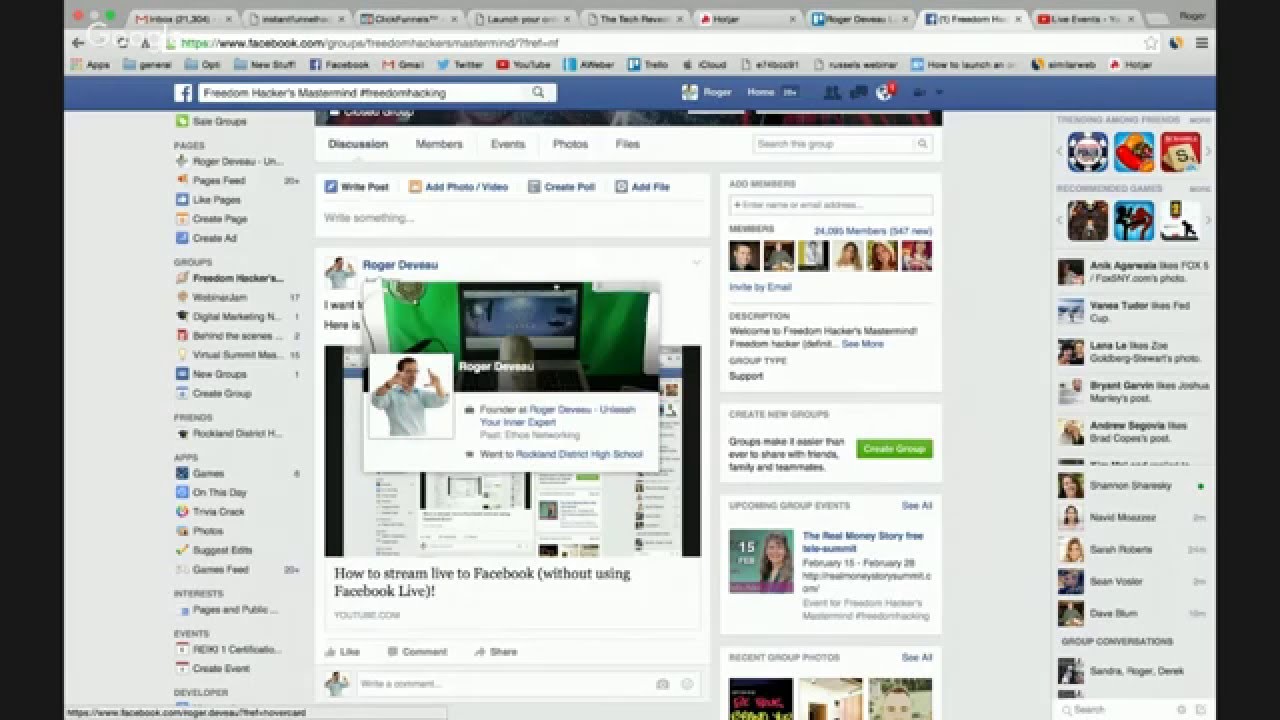1280x720 pixels.
Task: Click the Write something text box
Action: click(512, 218)
